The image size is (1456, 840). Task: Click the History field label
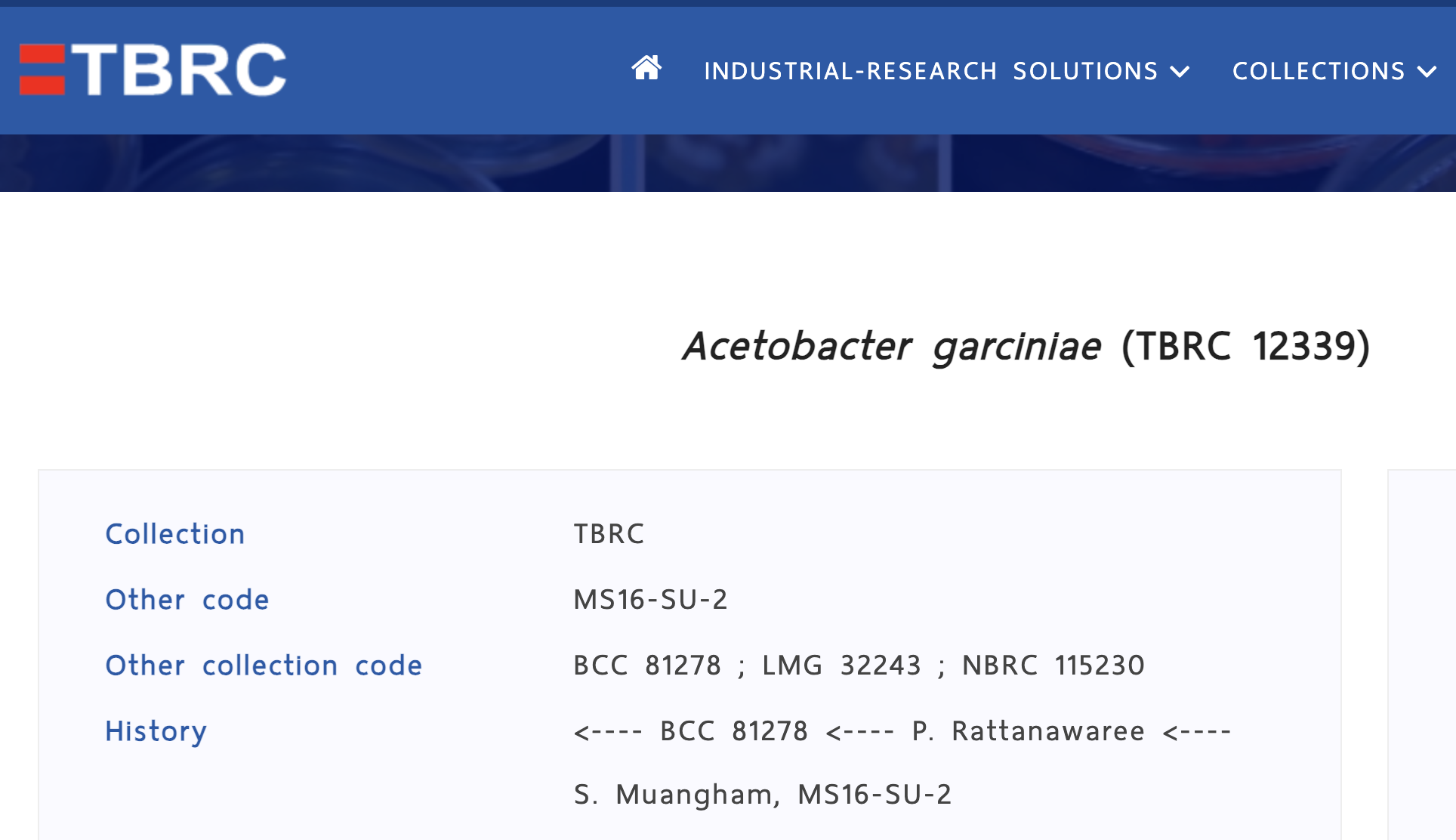[x=156, y=731]
